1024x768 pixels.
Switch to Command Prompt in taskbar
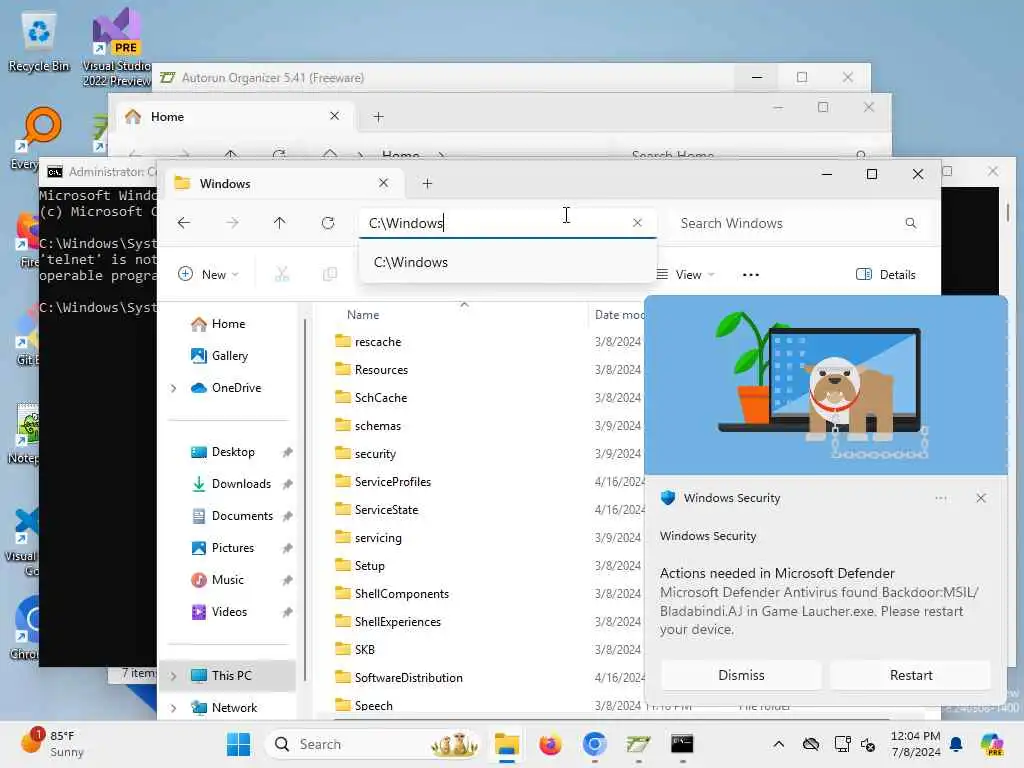[x=682, y=744]
